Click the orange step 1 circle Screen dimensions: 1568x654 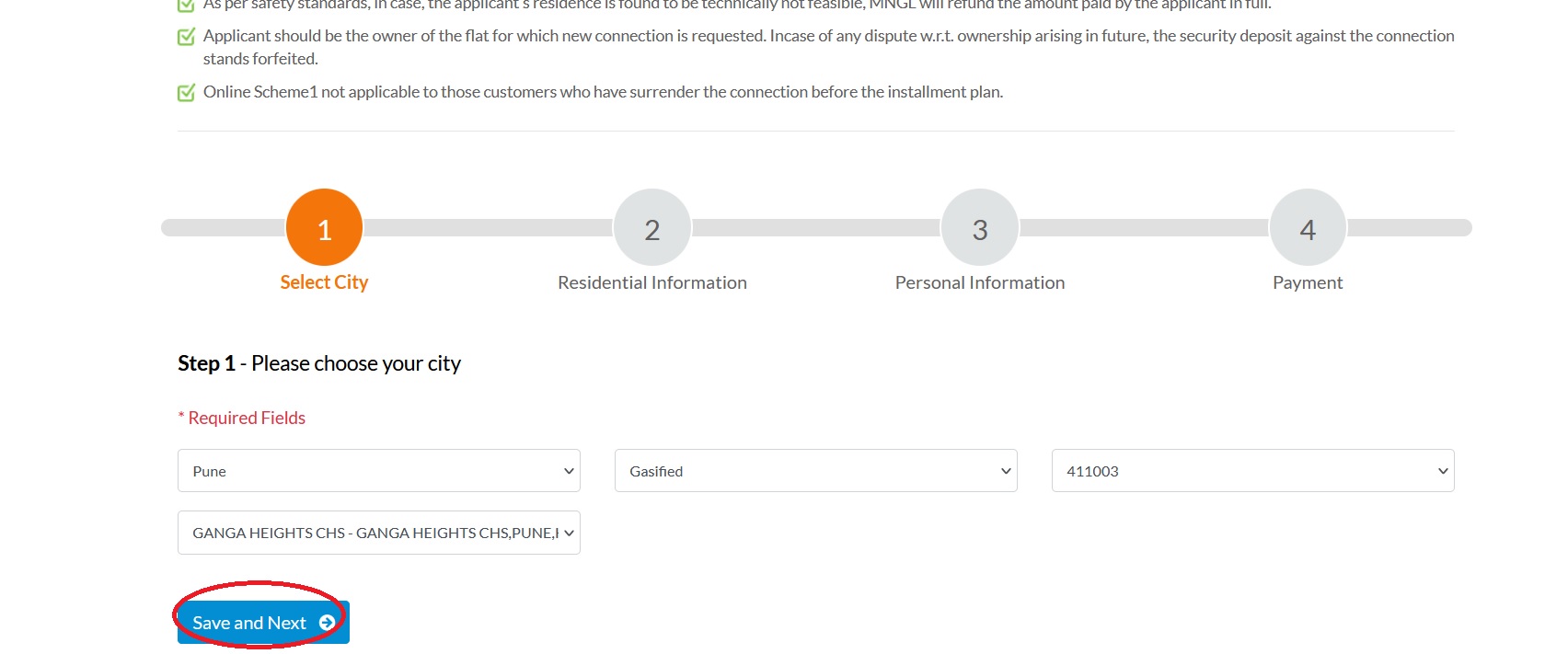(x=324, y=228)
